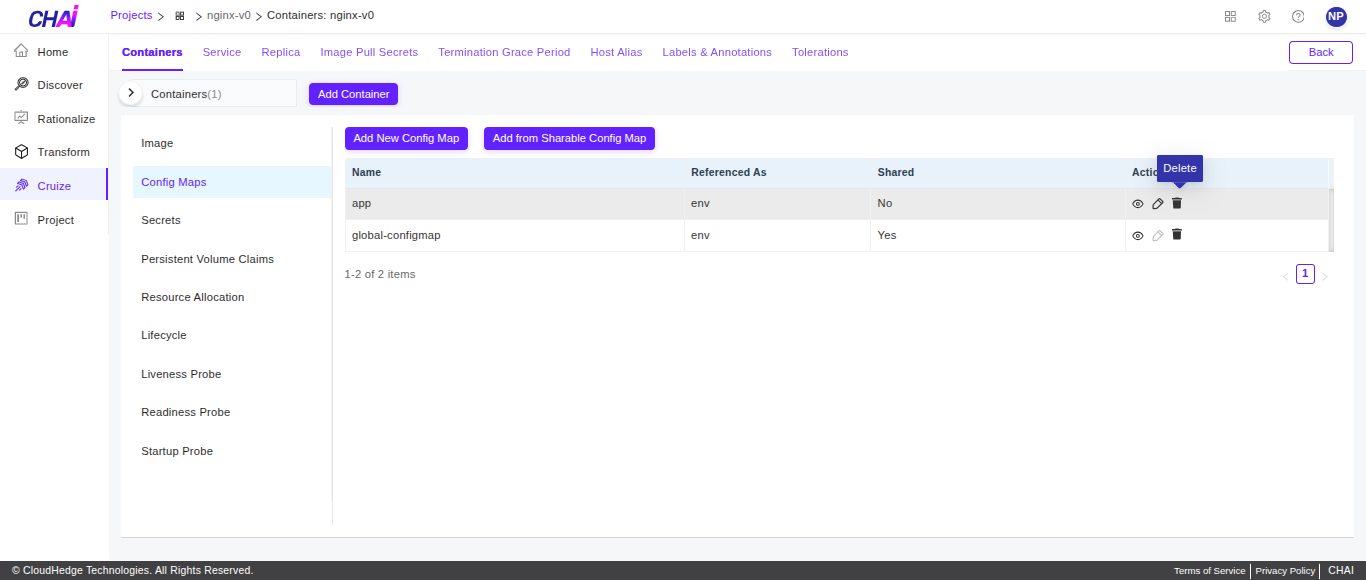
Task: Delete the global-configmap entry
Action: point(1176,235)
